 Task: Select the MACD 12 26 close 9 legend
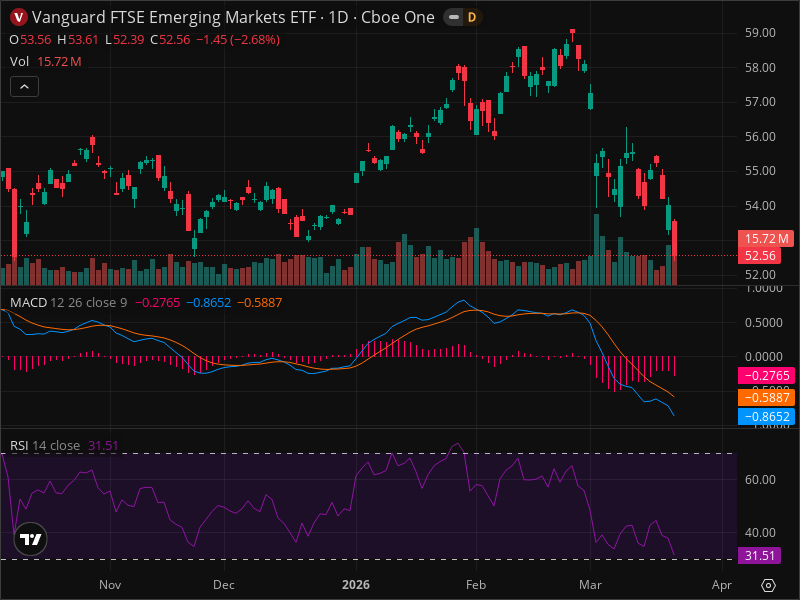point(68,303)
